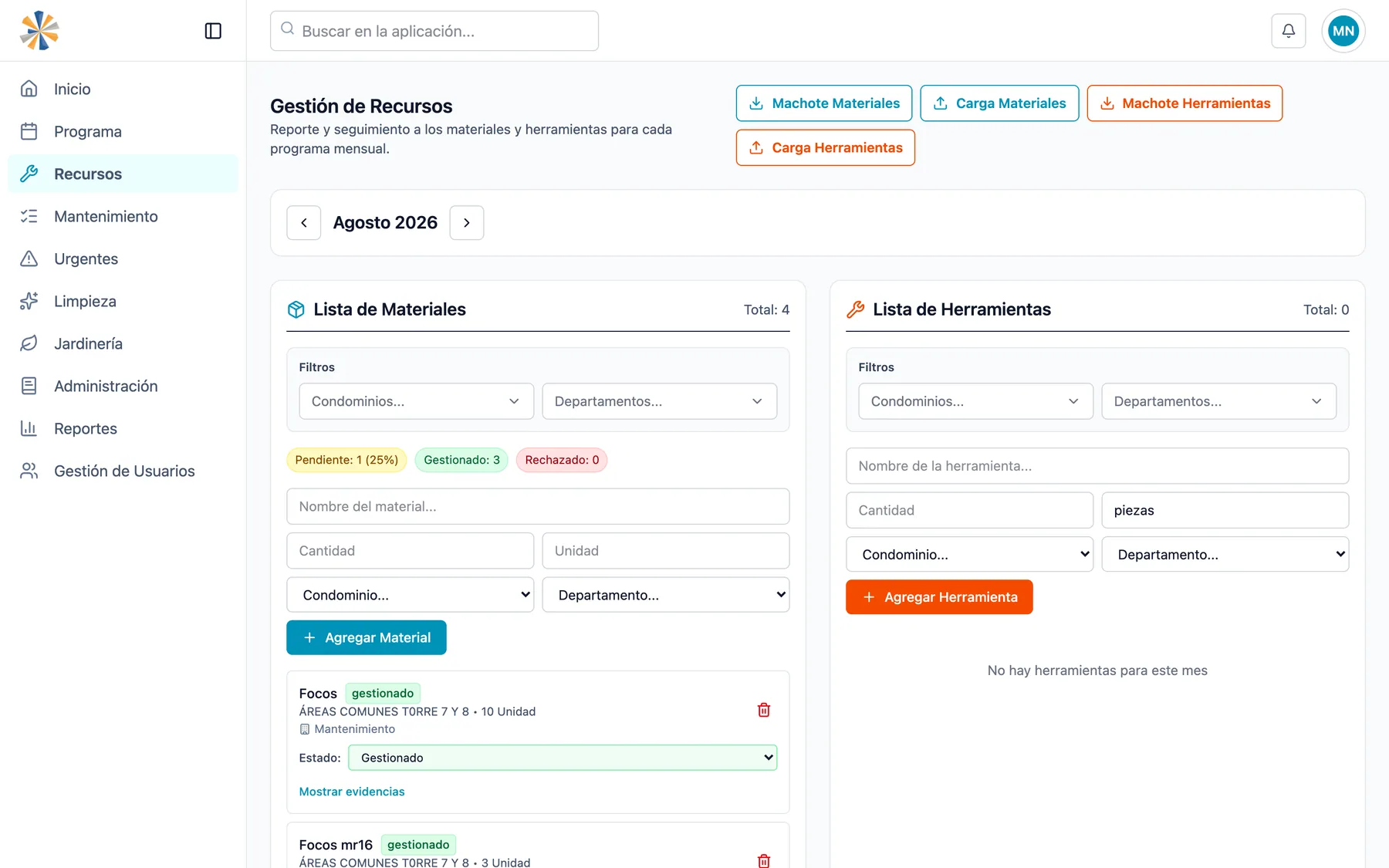The width and height of the screenshot is (1389, 868).
Task: Click the Jardinería leaf icon
Action: [29, 343]
